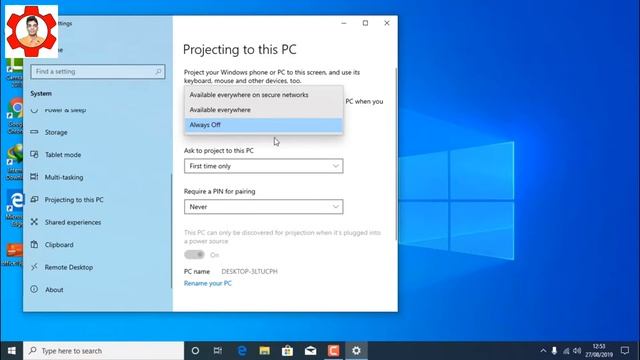640x360 pixels.
Task: Click the Multi-tasking icon
Action: tap(34, 177)
